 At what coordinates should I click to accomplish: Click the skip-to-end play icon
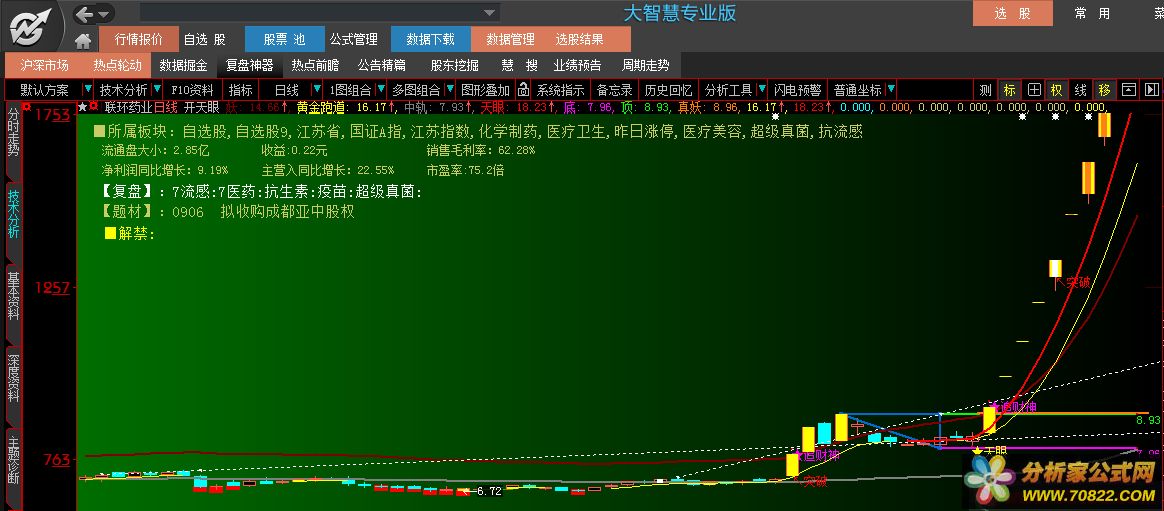point(1151,90)
